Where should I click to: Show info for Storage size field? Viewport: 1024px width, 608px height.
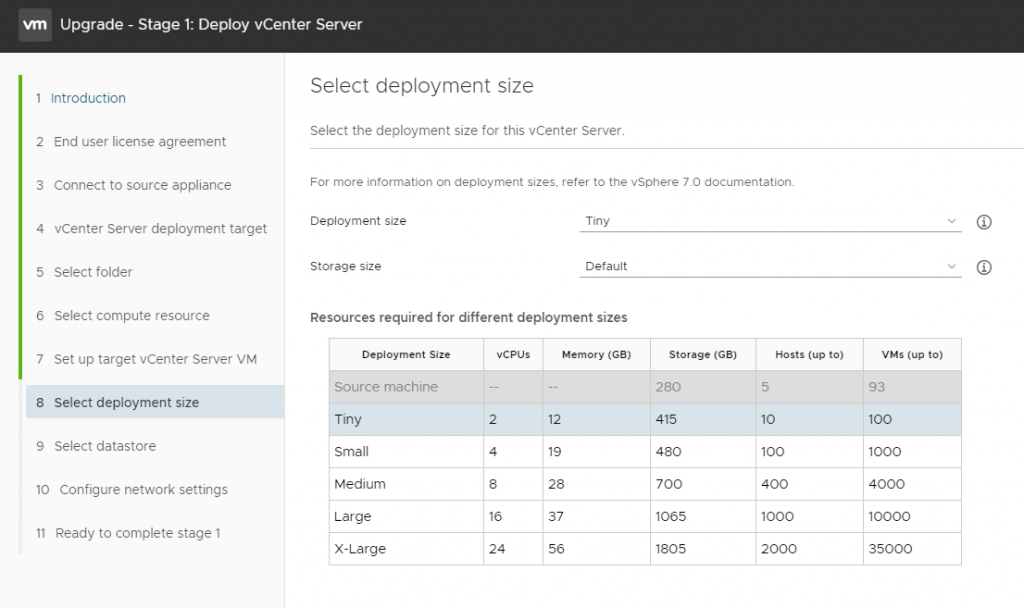tap(984, 267)
